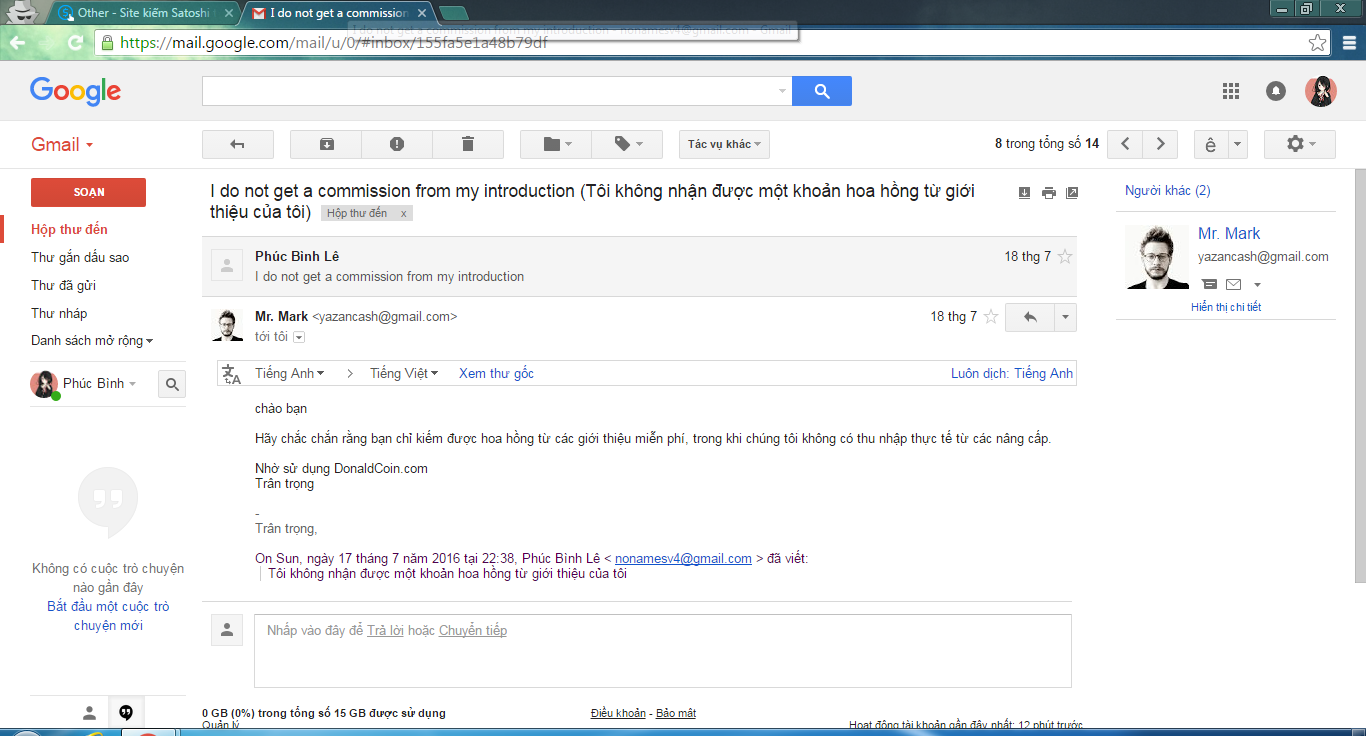The height and width of the screenshot is (736, 1366).
Task: Click "Trả lời" in the reply box
Action: coord(385,631)
